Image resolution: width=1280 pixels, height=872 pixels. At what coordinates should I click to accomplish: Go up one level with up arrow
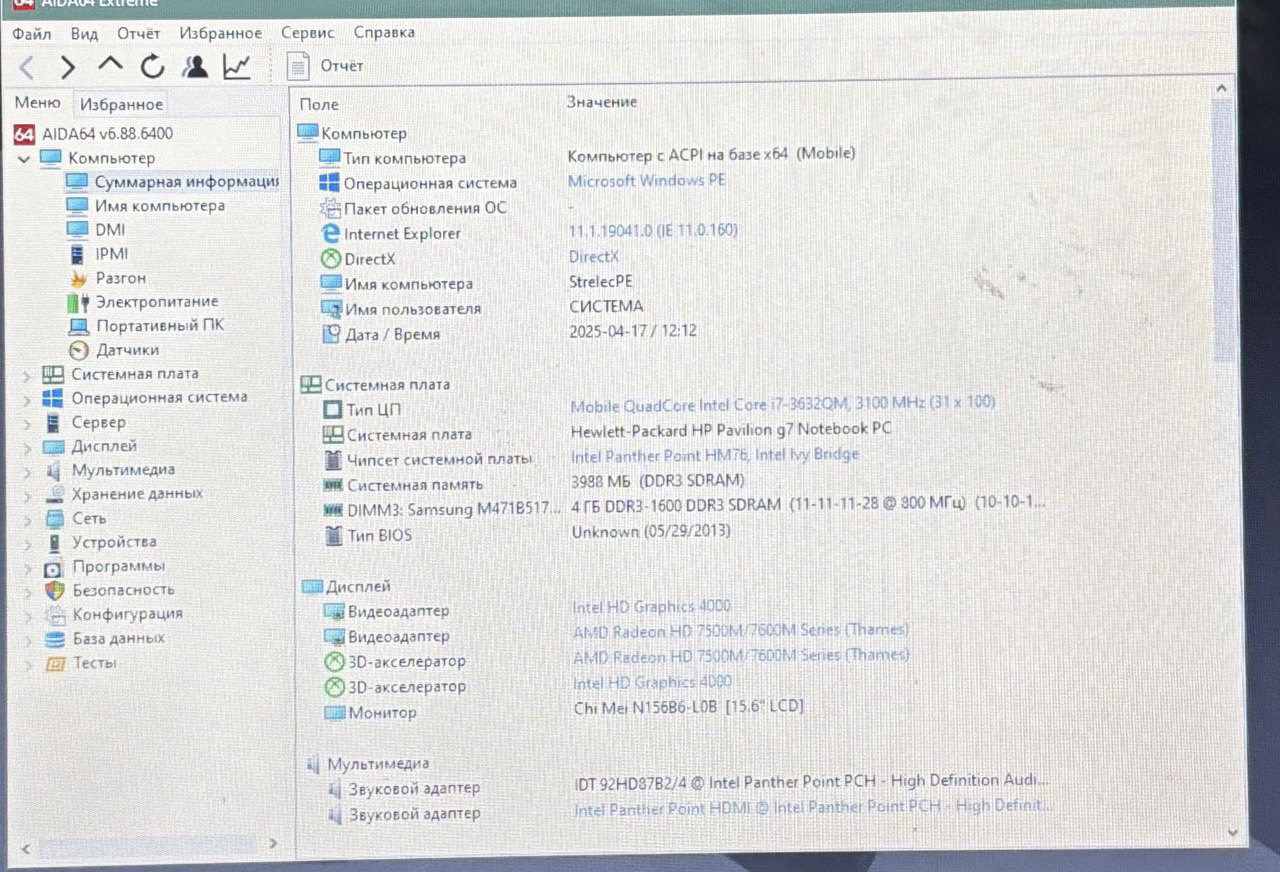click(110, 66)
